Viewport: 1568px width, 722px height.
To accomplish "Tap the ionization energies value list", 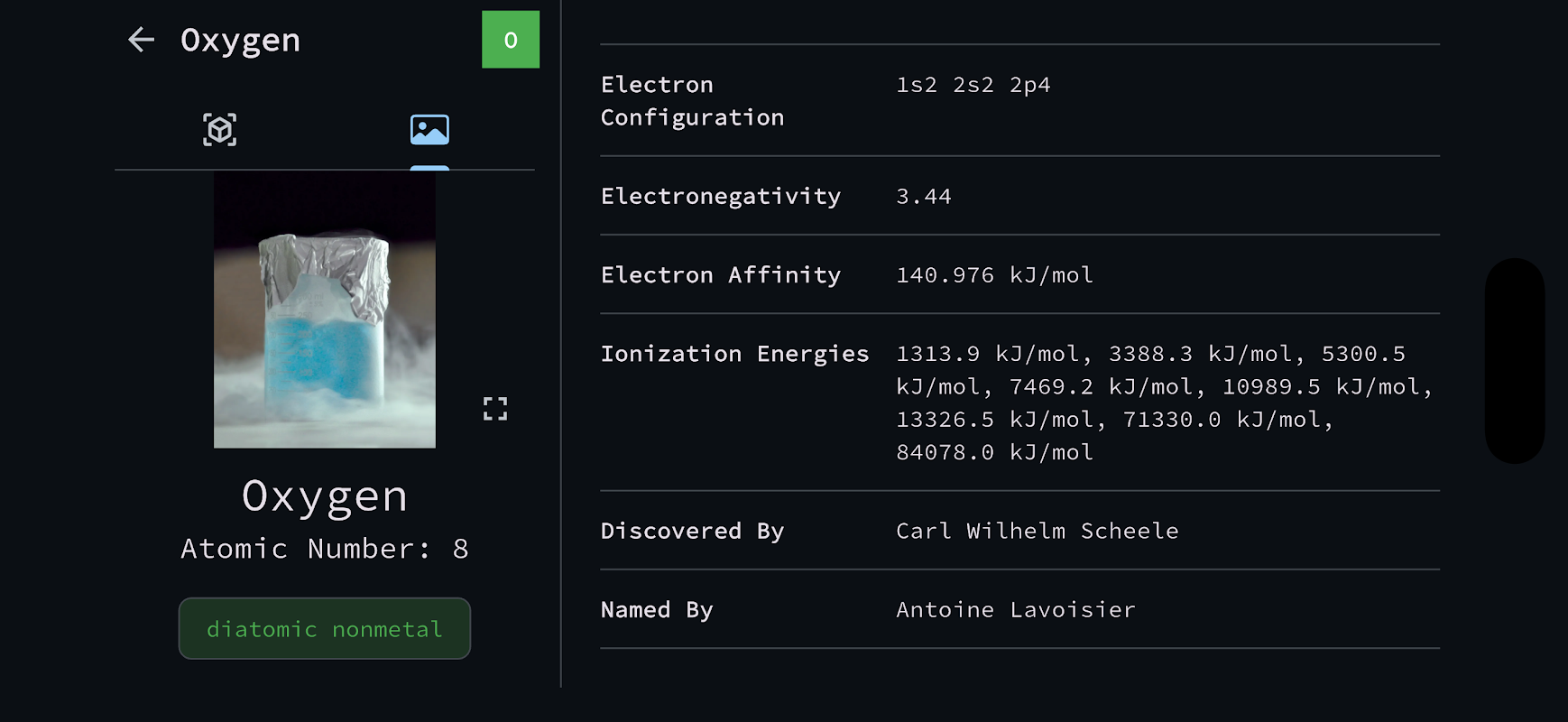I will [1162, 403].
